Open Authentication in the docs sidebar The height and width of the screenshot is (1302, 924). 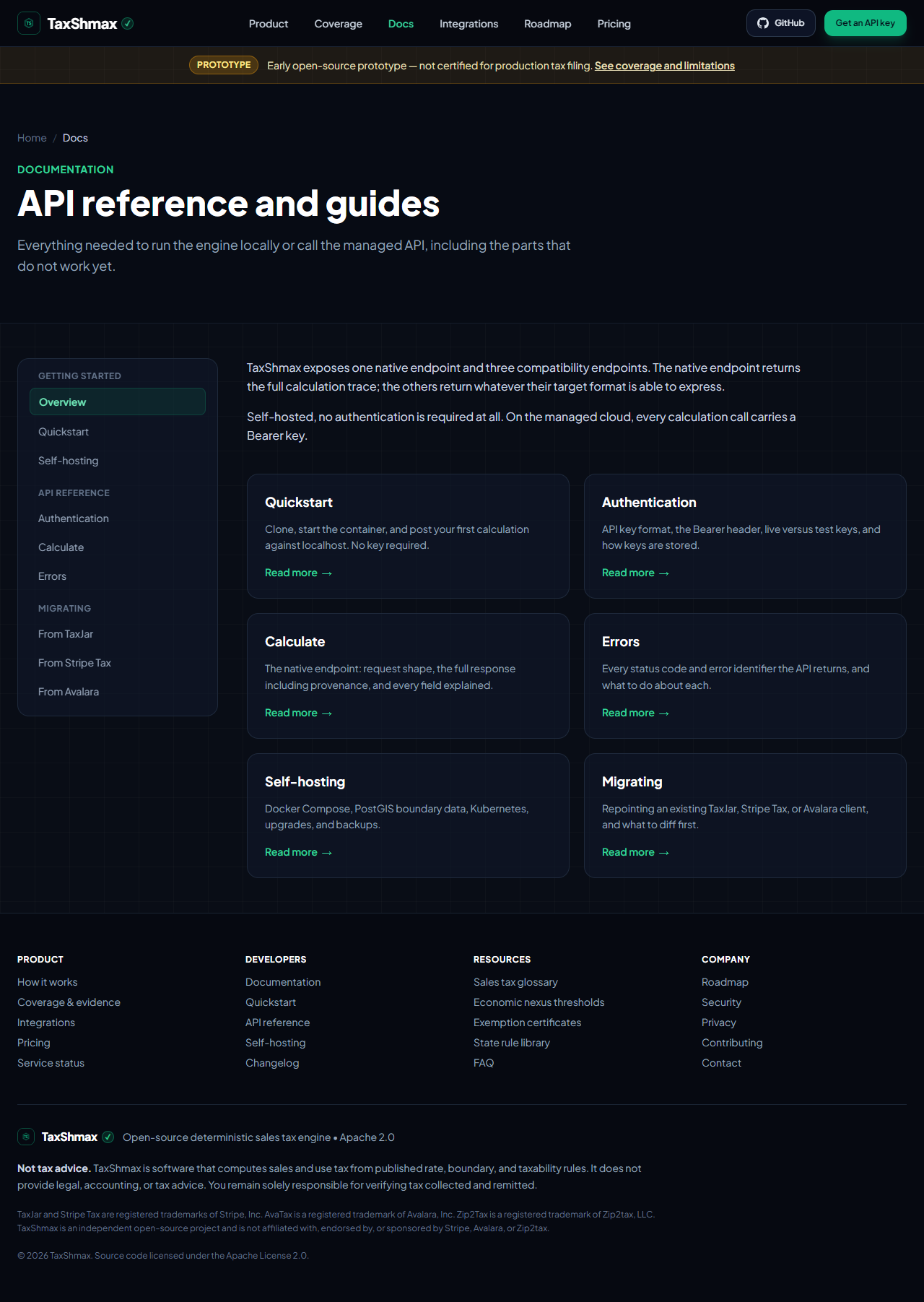[118, 518]
